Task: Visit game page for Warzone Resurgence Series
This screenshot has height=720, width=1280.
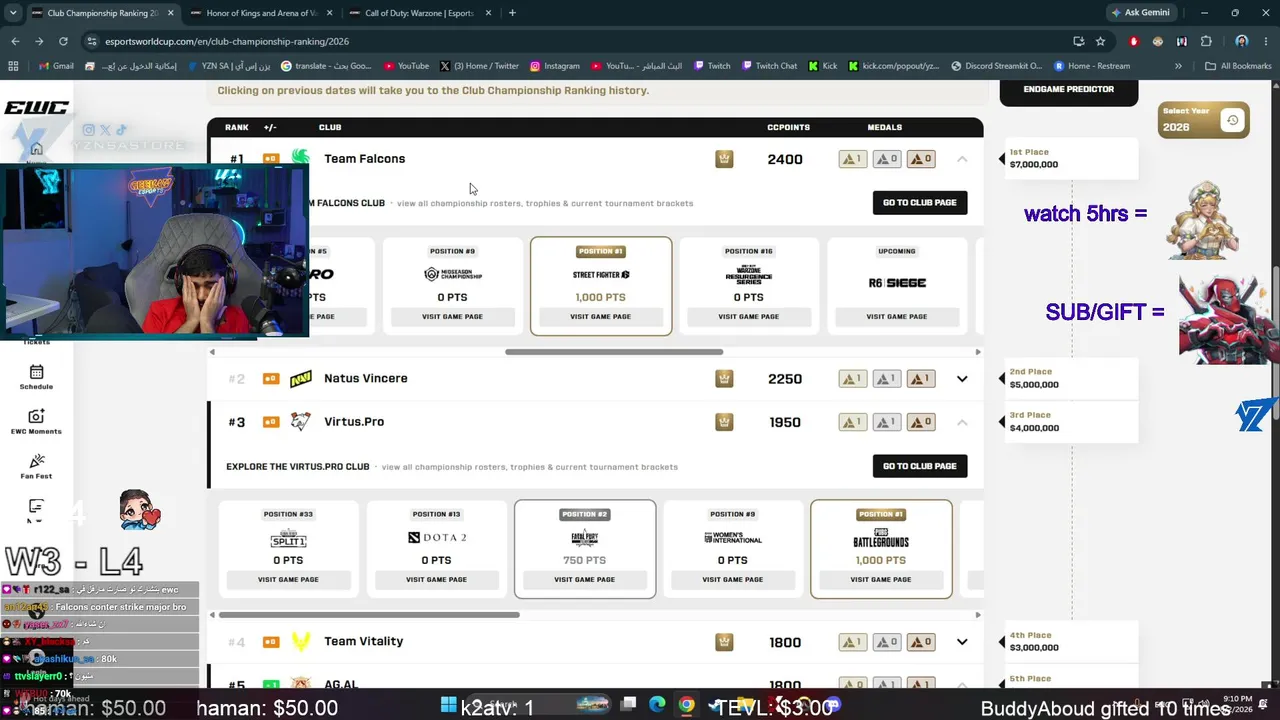Action: [749, 317]
